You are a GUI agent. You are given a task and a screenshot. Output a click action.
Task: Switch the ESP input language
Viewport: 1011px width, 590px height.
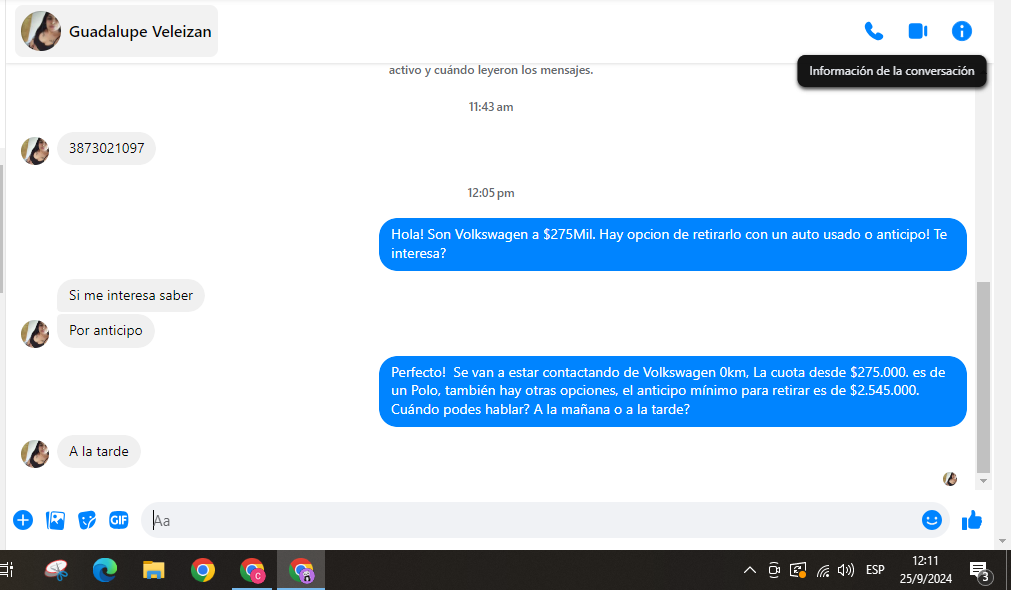point(875,570)
